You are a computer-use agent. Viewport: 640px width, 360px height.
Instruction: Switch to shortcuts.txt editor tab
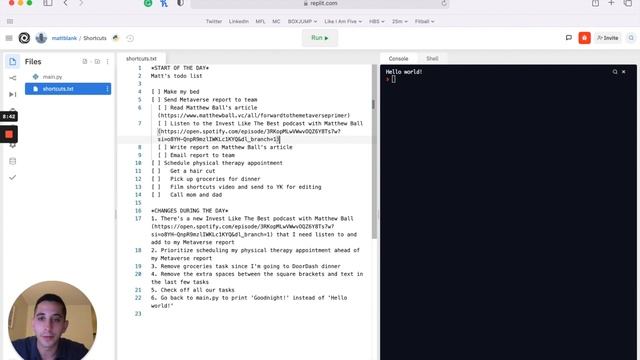(141, 59)
